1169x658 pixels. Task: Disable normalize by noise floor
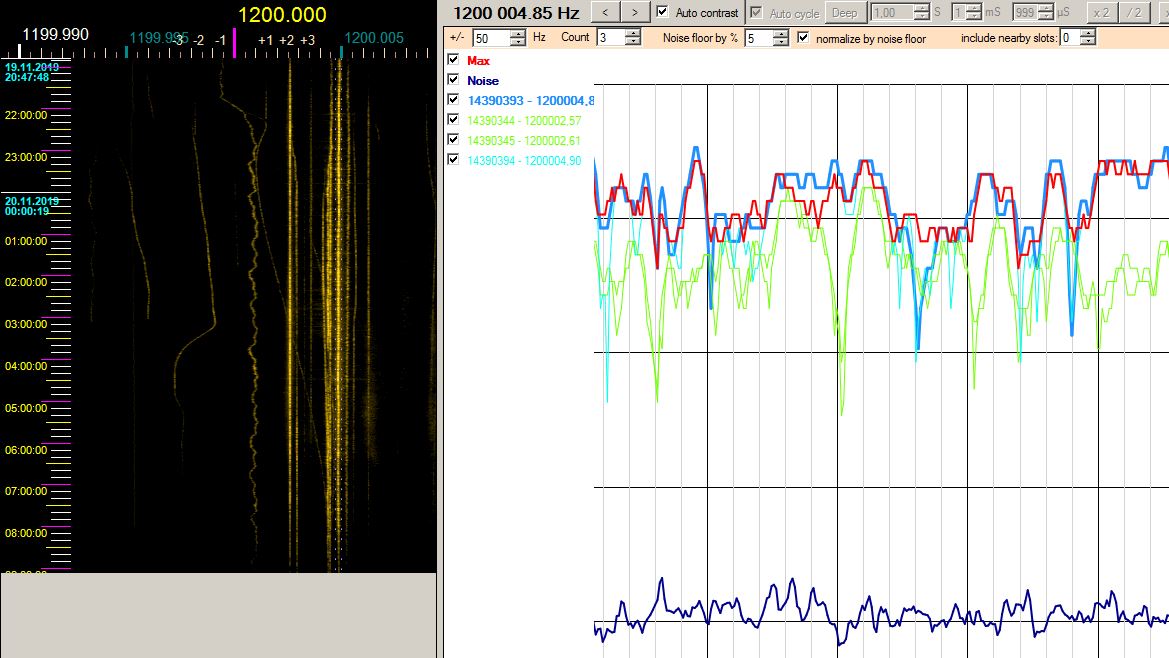[803, 38]
